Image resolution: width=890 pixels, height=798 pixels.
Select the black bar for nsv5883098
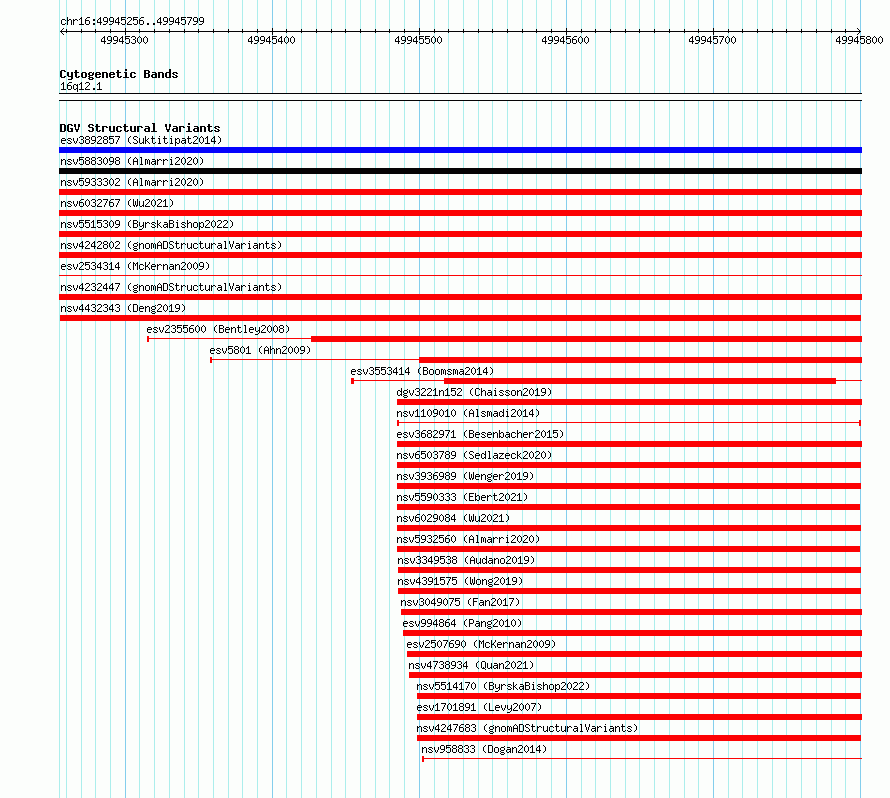460,171
